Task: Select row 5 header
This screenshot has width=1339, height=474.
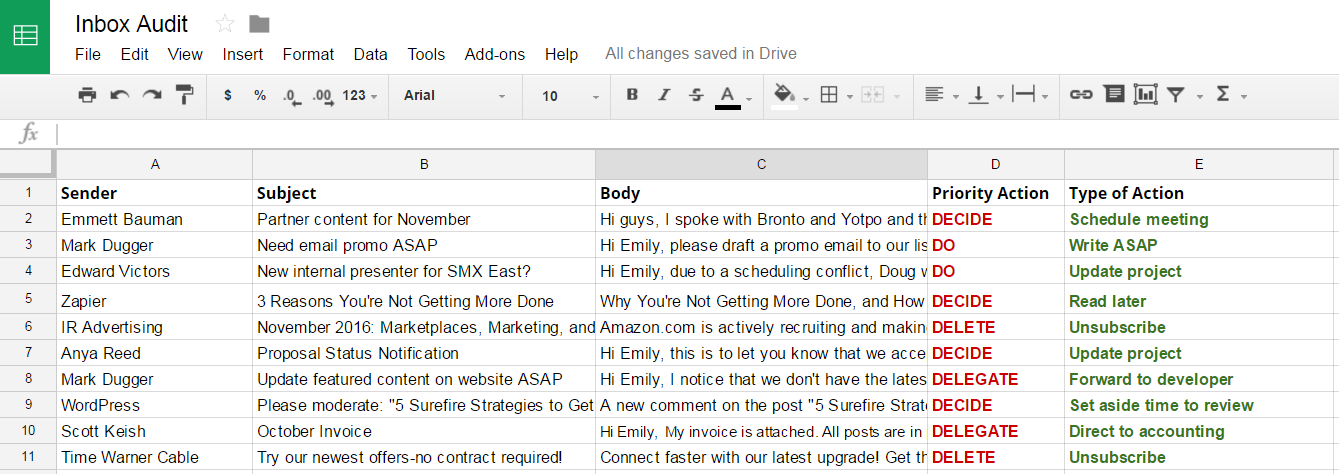Action: pyautogui.click(x=28, y=300)
